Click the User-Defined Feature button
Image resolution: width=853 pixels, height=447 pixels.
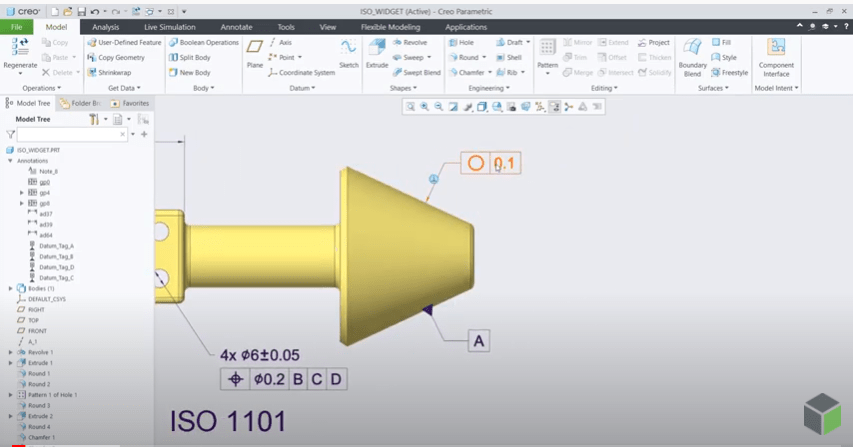[x=124, y=43]
